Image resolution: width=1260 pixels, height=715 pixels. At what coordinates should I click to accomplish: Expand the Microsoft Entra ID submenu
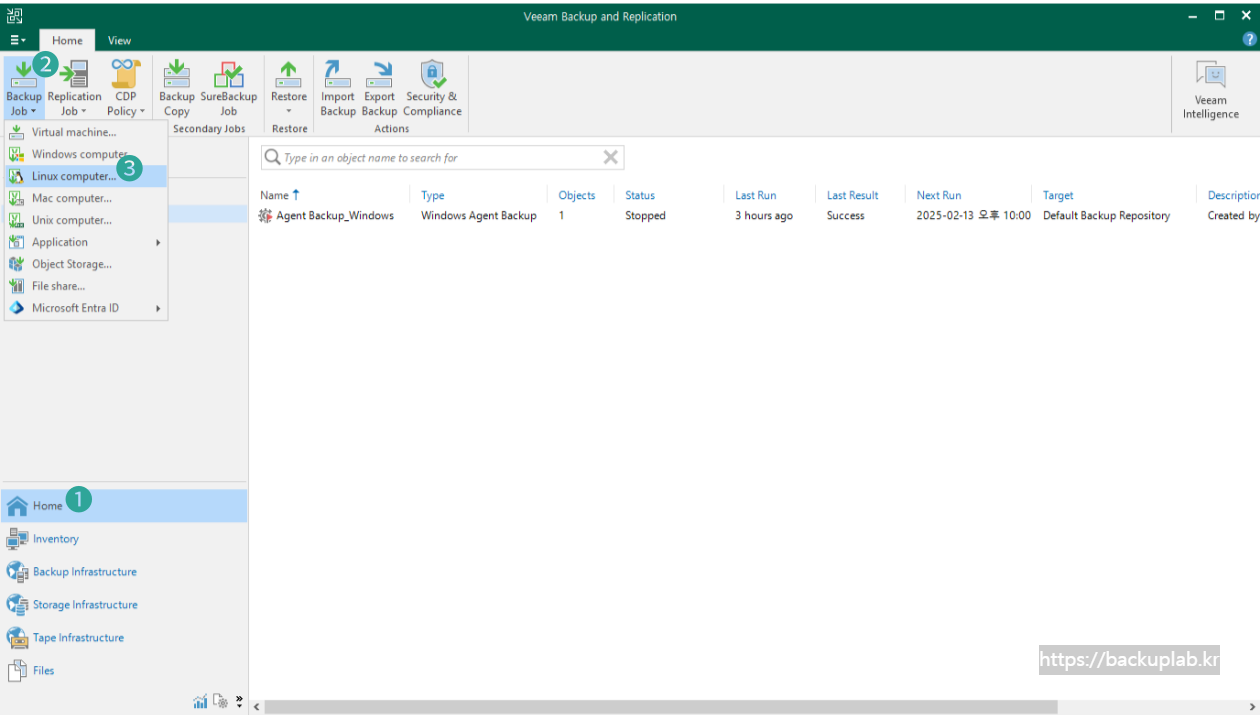coord(86,308)
